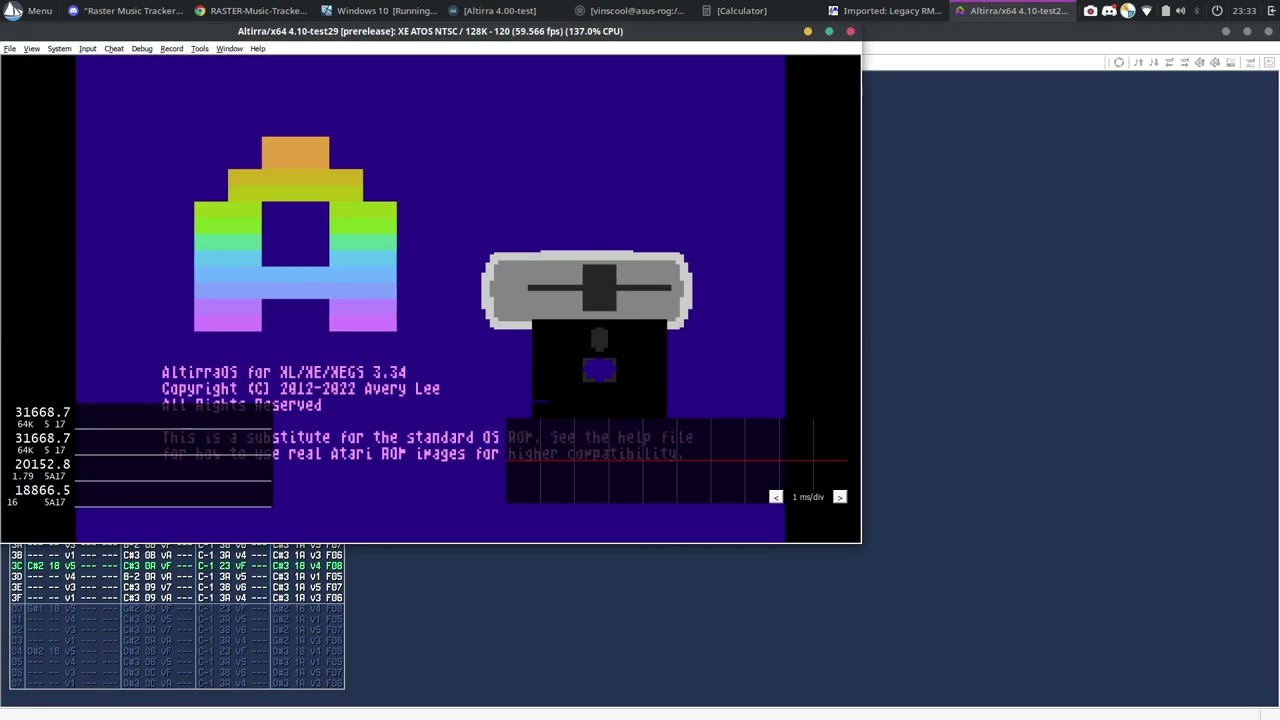Click the log out icon at panel end
This screenshot has height=720, width=1280.
[x=1271, y=11]
